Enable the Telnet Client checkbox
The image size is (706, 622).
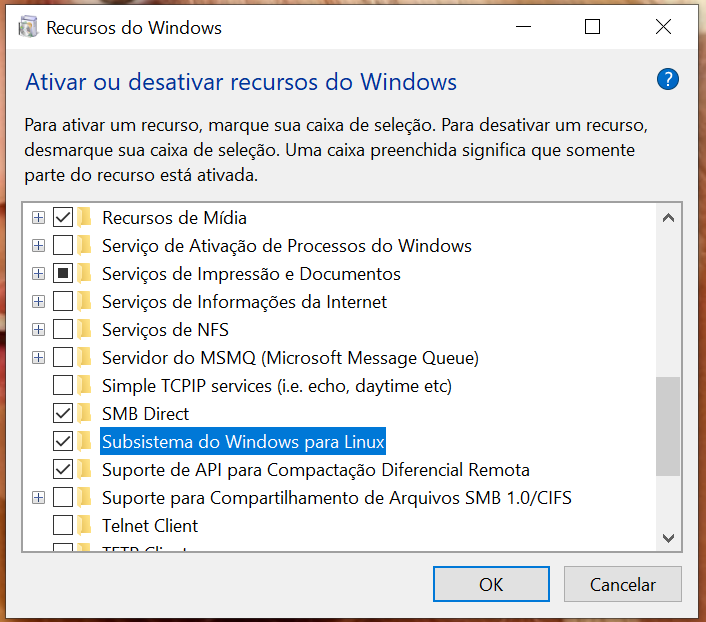coord(63,525)
